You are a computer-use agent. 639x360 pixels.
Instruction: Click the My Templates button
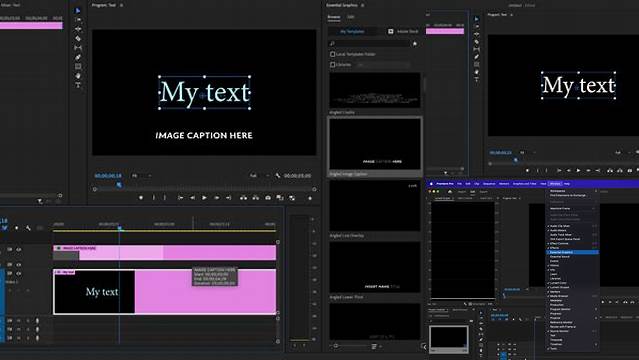(352, 31)
